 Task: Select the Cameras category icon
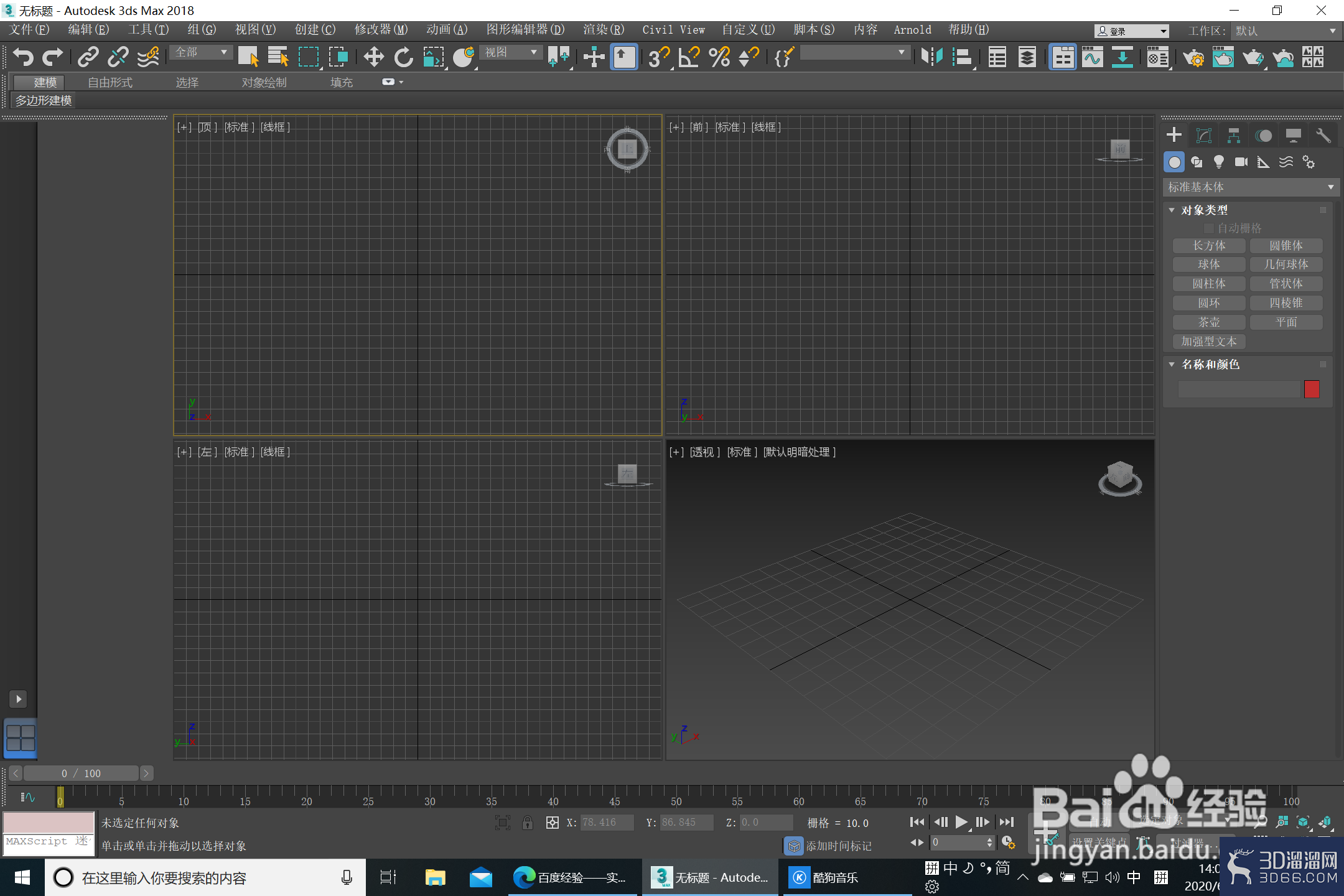click(1241, 162)
